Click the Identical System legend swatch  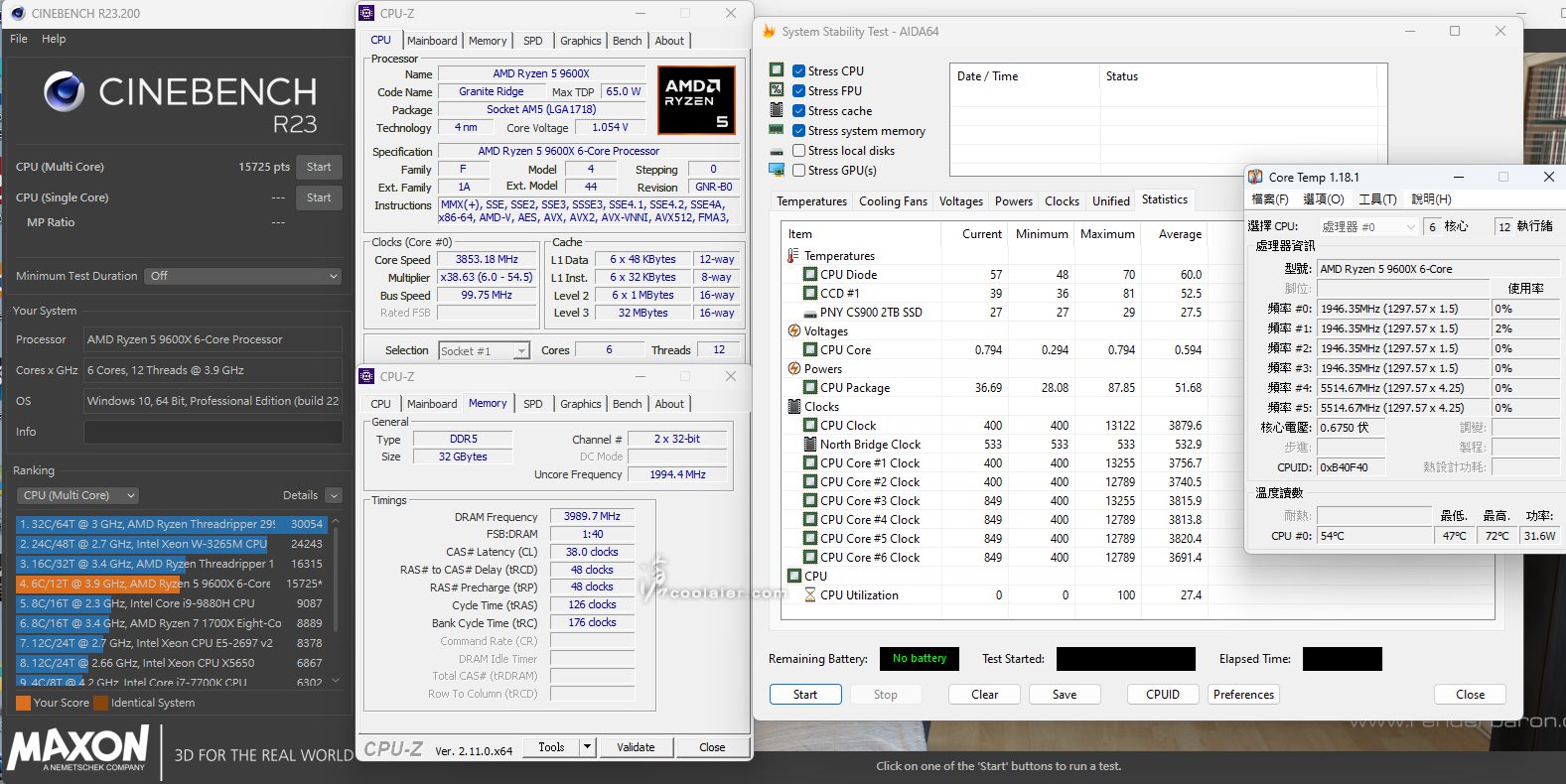click(100, 703)
